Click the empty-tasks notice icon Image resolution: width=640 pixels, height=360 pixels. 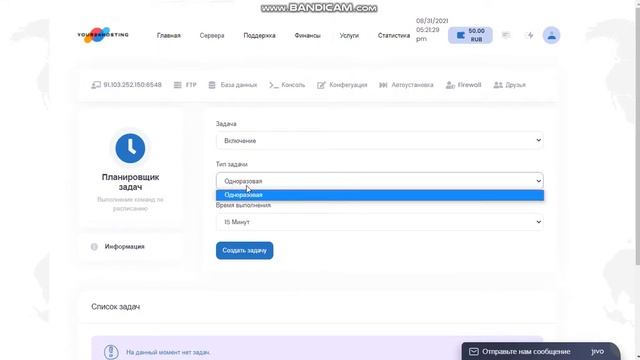[111, 352]
